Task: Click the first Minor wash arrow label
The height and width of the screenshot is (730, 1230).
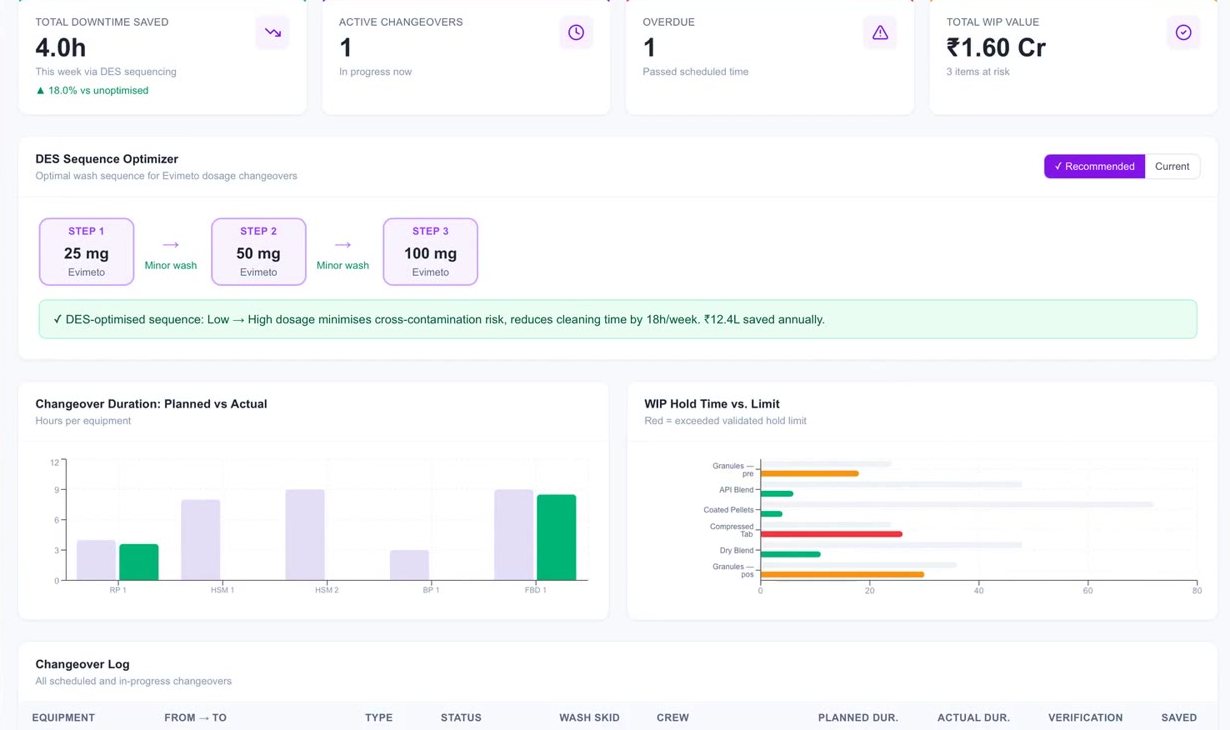Action: (x=171, y=265)
